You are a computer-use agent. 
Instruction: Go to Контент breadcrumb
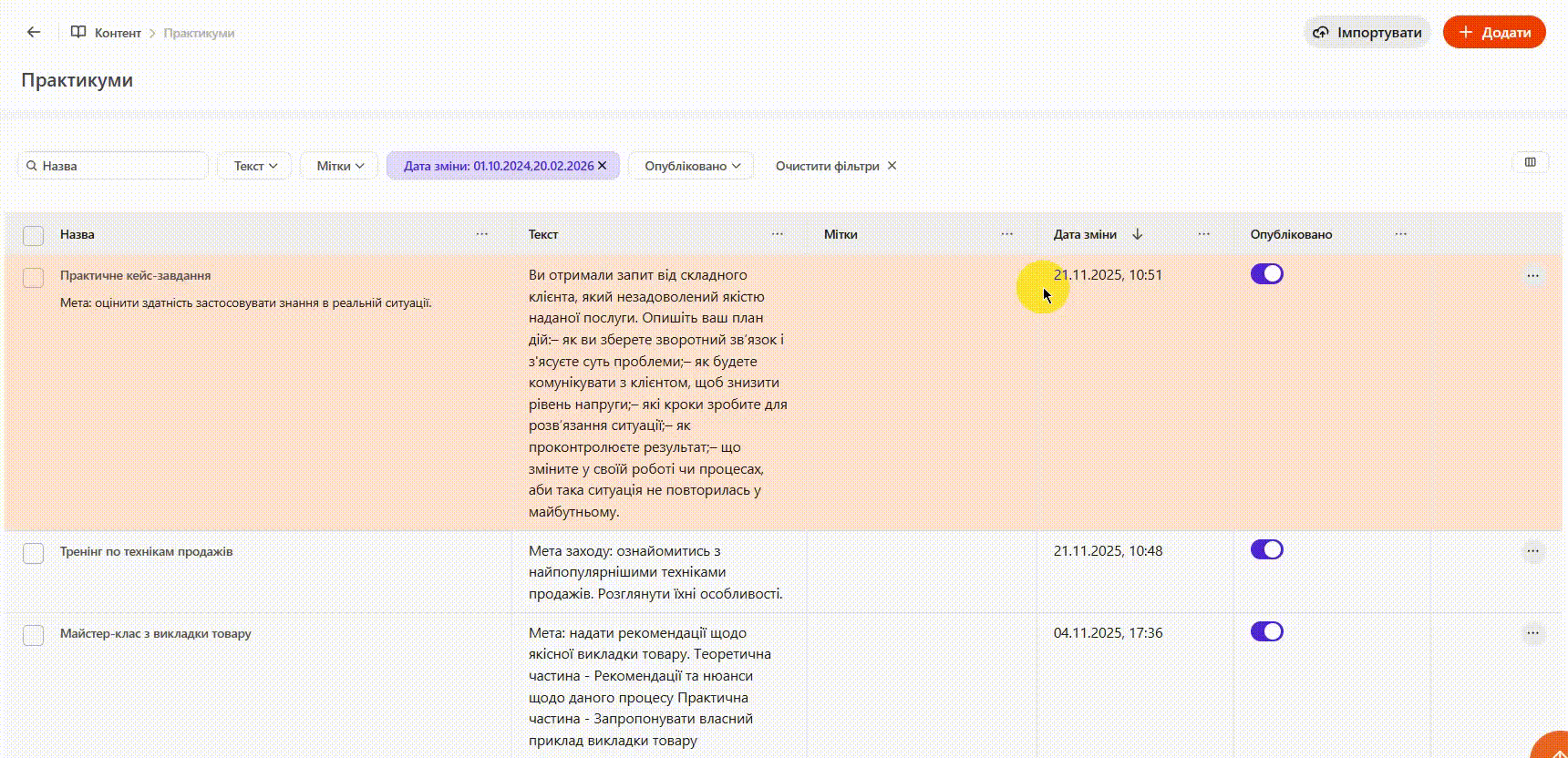tap(118, 33)
